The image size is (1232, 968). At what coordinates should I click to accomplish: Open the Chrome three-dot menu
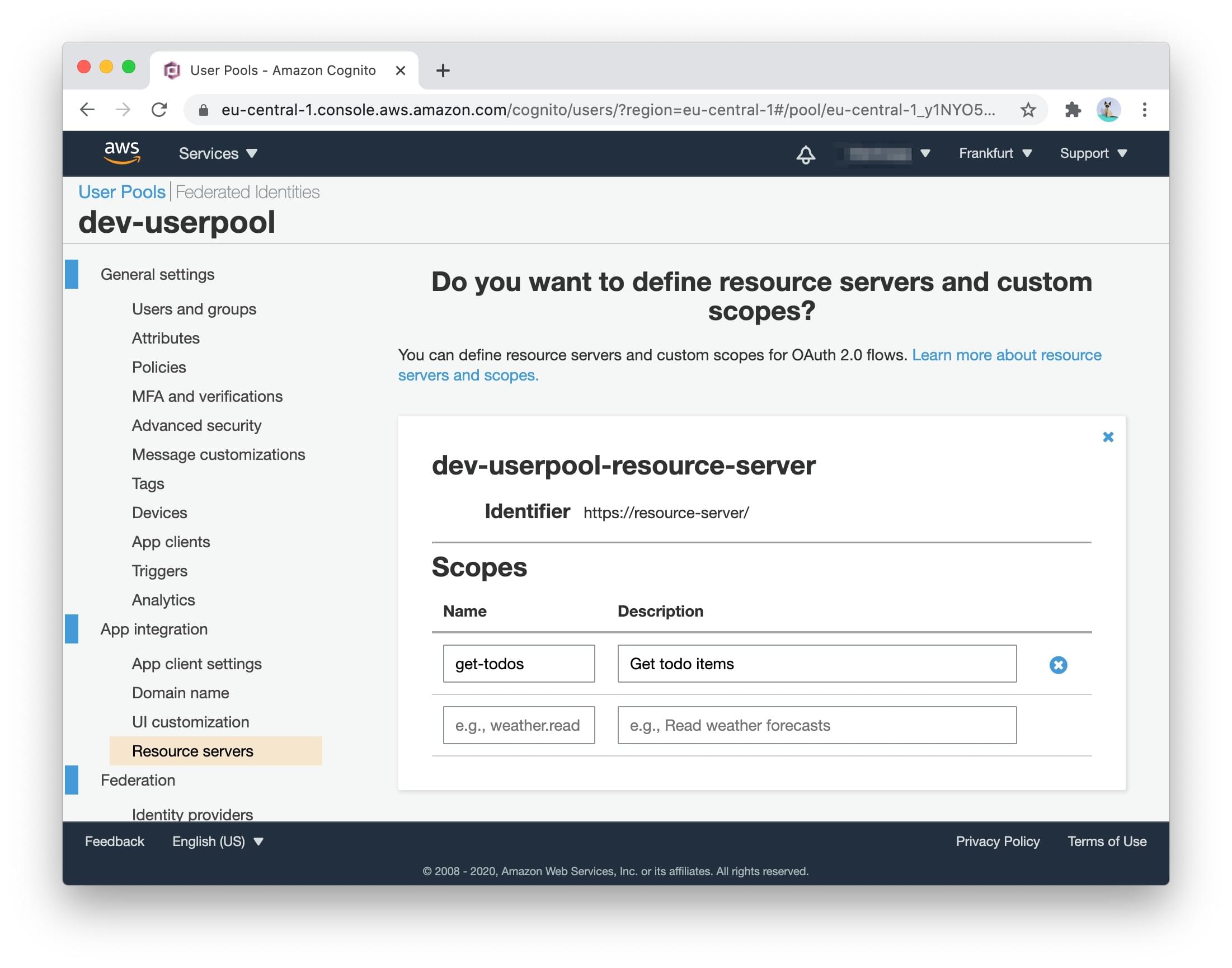pos(1144,109)
